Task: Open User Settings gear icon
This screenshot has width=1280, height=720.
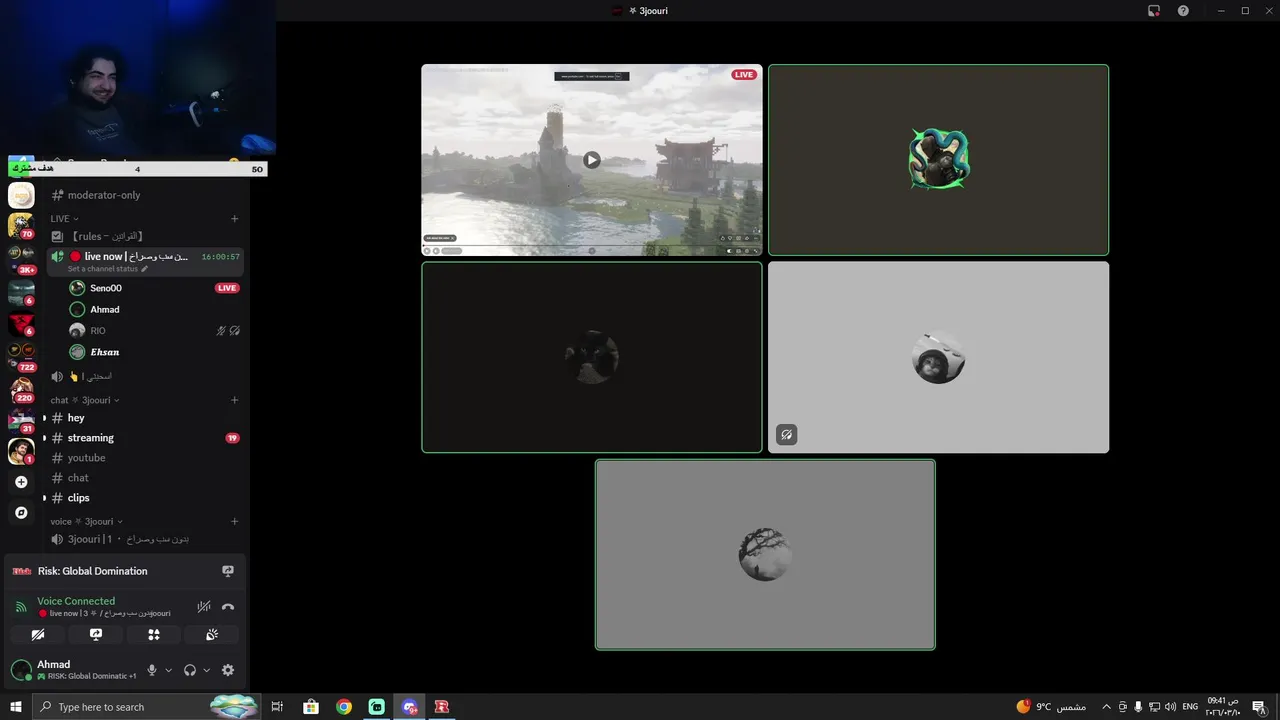Action: tap(228, 670)
